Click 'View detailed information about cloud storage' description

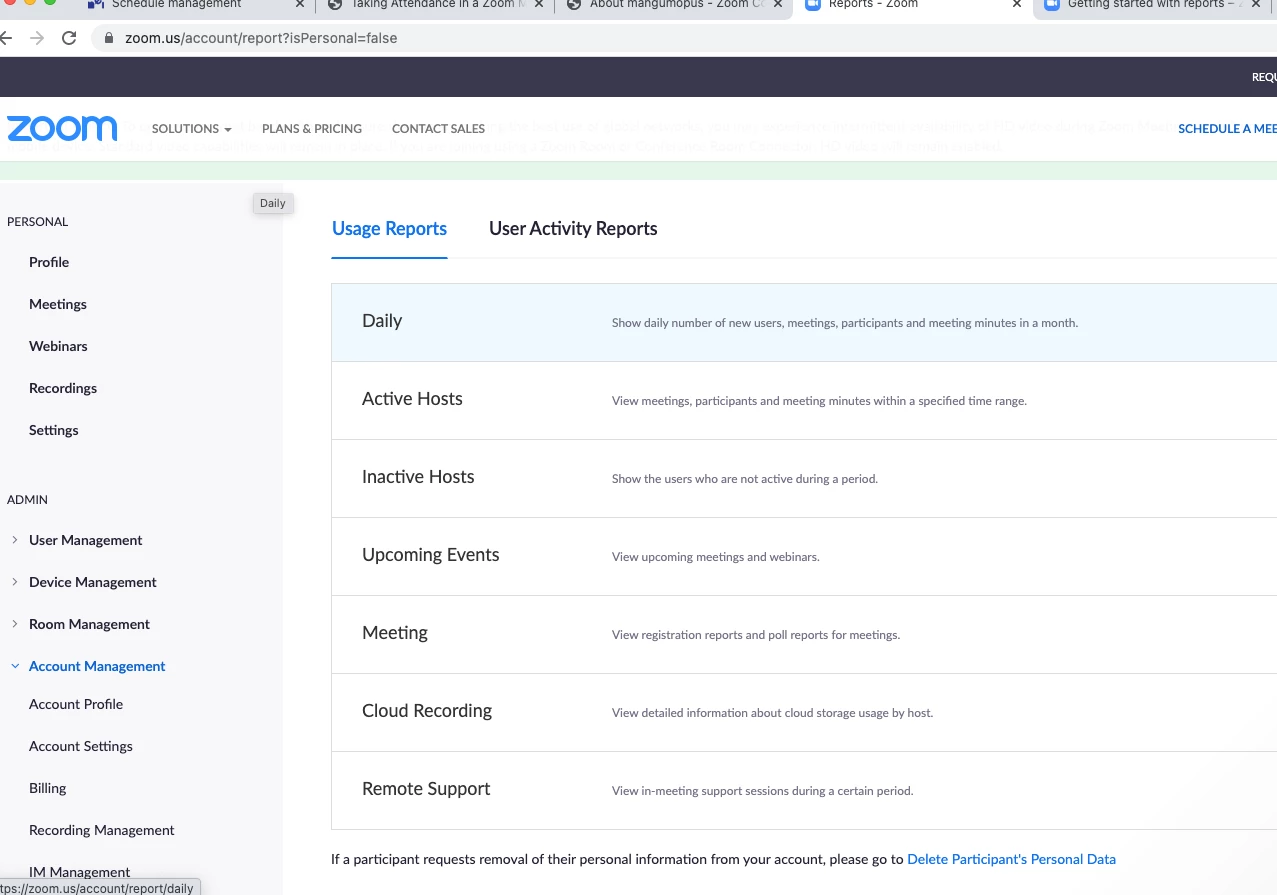(772, 713)
